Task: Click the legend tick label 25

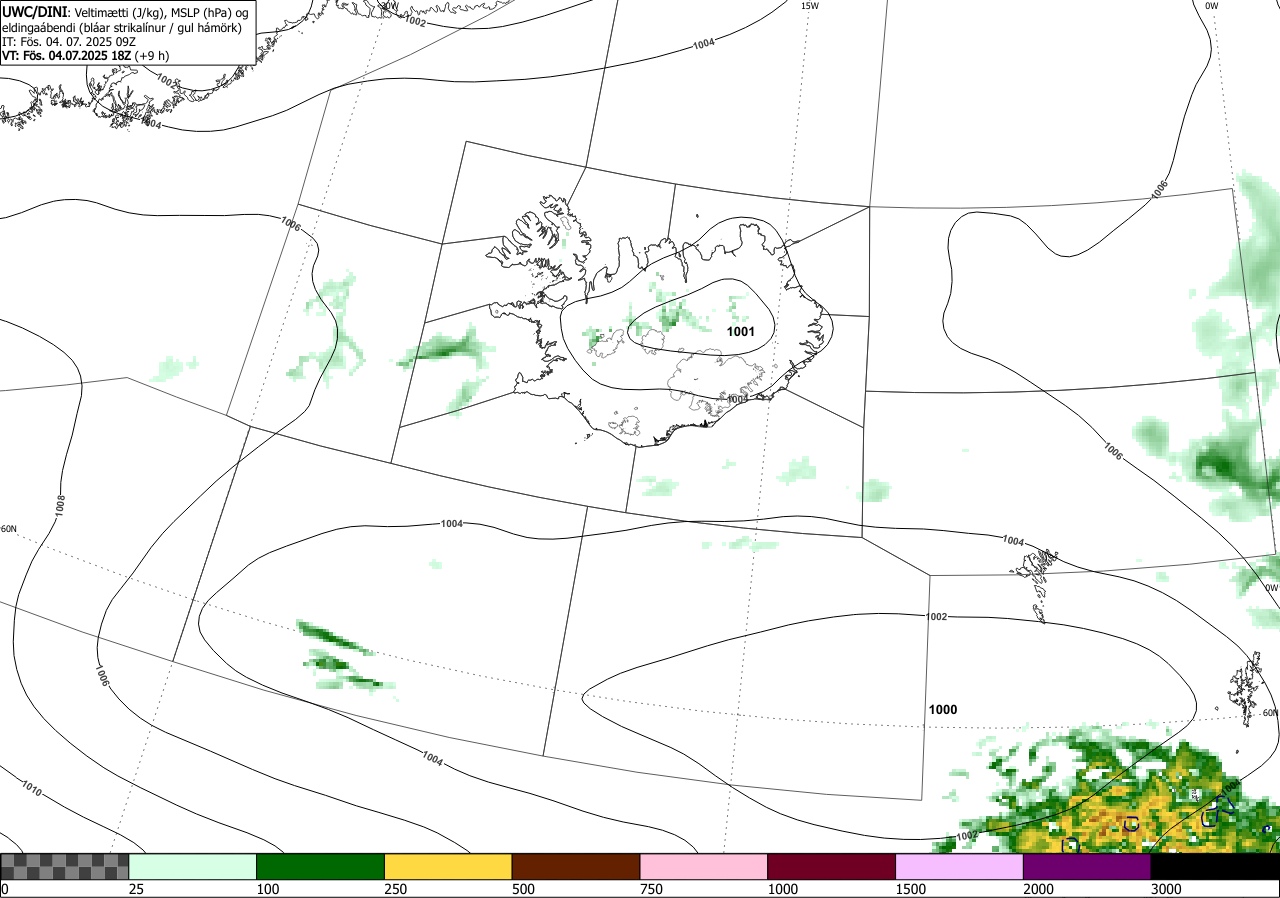Action: (x=136, y=889)
